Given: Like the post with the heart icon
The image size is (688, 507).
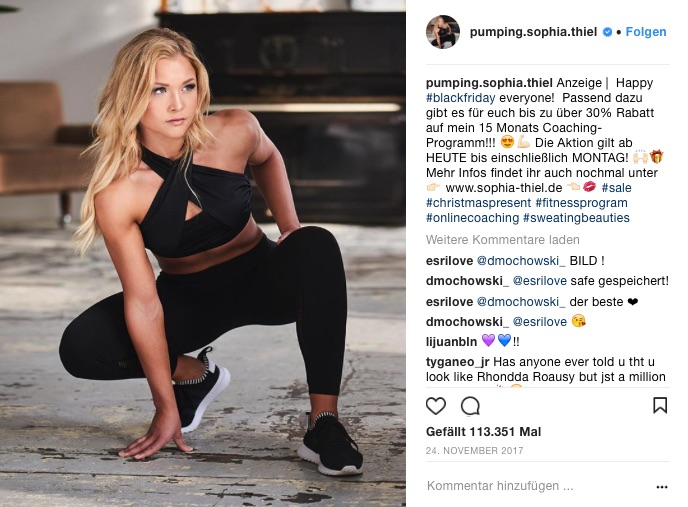Looking at the screenshot, I should [436, 406].
